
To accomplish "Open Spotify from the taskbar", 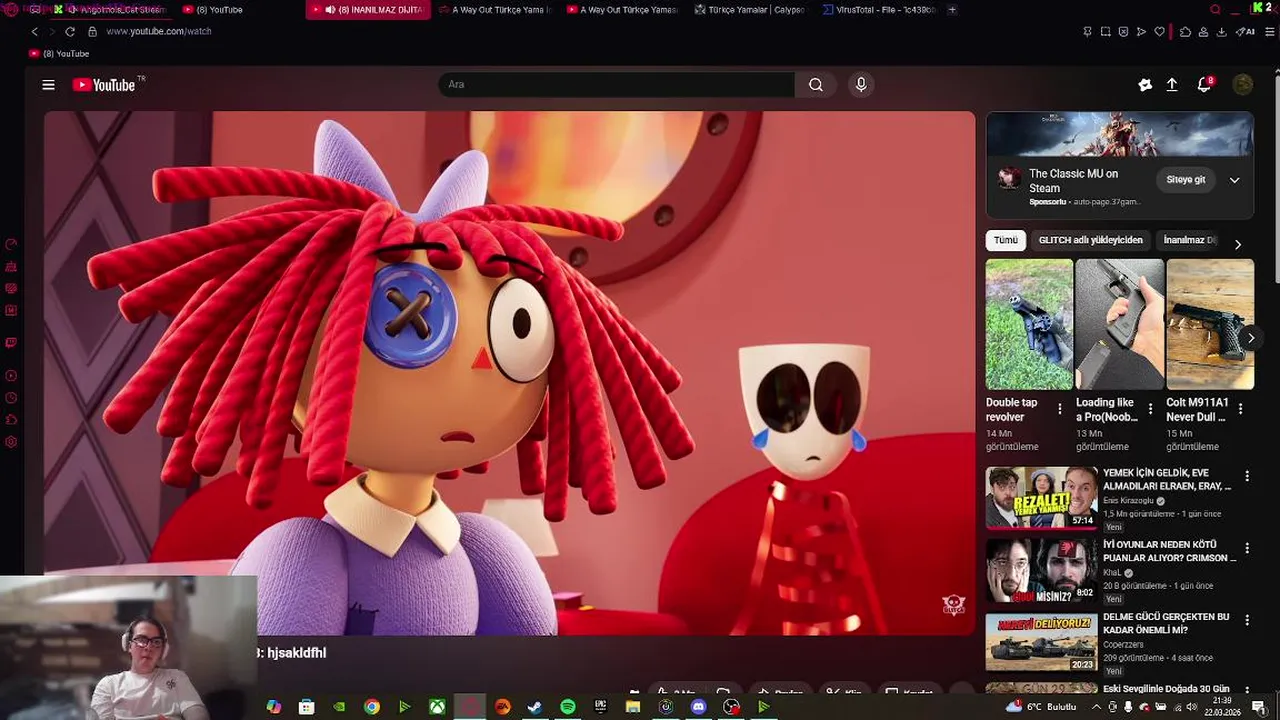I will pos(568,707).
